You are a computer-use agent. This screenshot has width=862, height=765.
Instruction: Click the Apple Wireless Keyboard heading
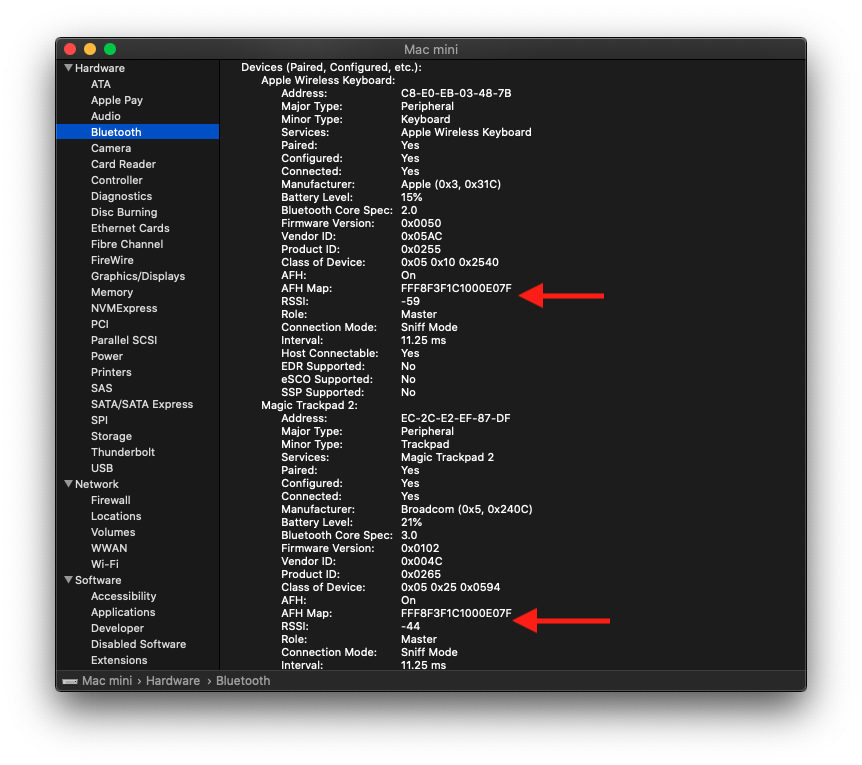(328, 80)
